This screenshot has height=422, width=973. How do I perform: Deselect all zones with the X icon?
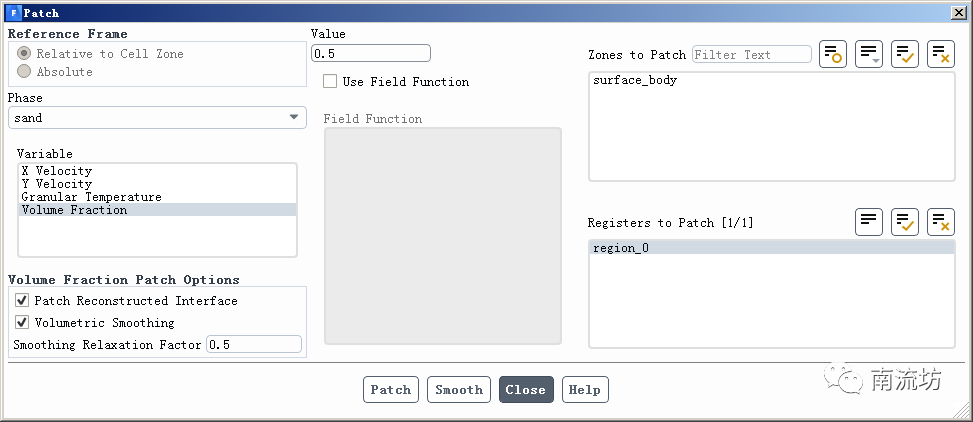tap(941, 55)
